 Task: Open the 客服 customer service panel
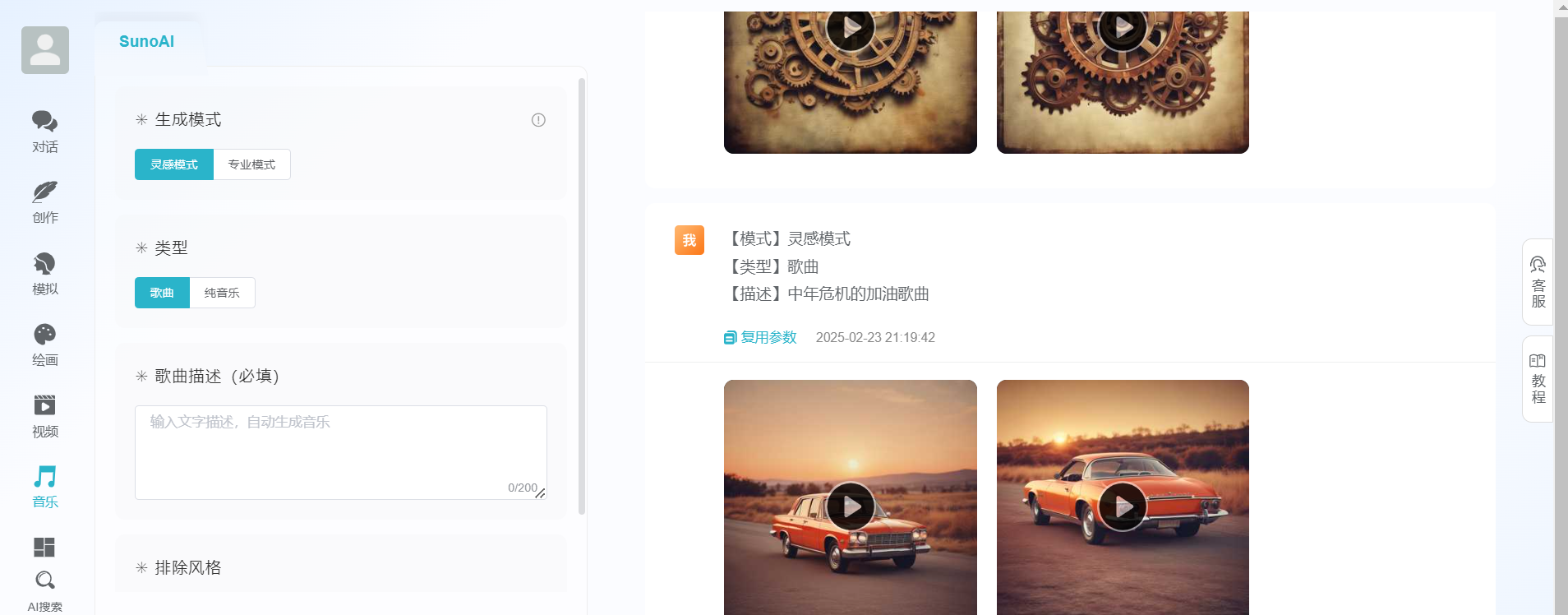[x=1538, y=282]
